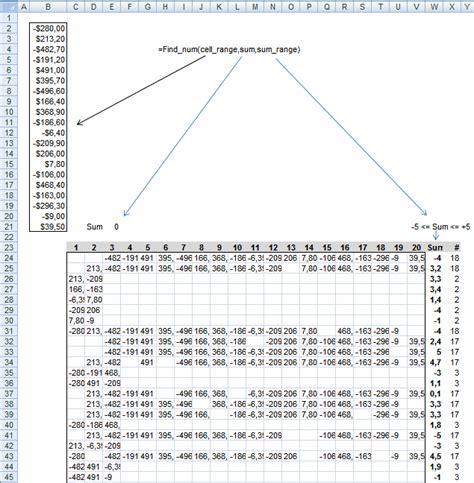
Task: Click table header cell 20 in row 23
Action: click(416, 247)
